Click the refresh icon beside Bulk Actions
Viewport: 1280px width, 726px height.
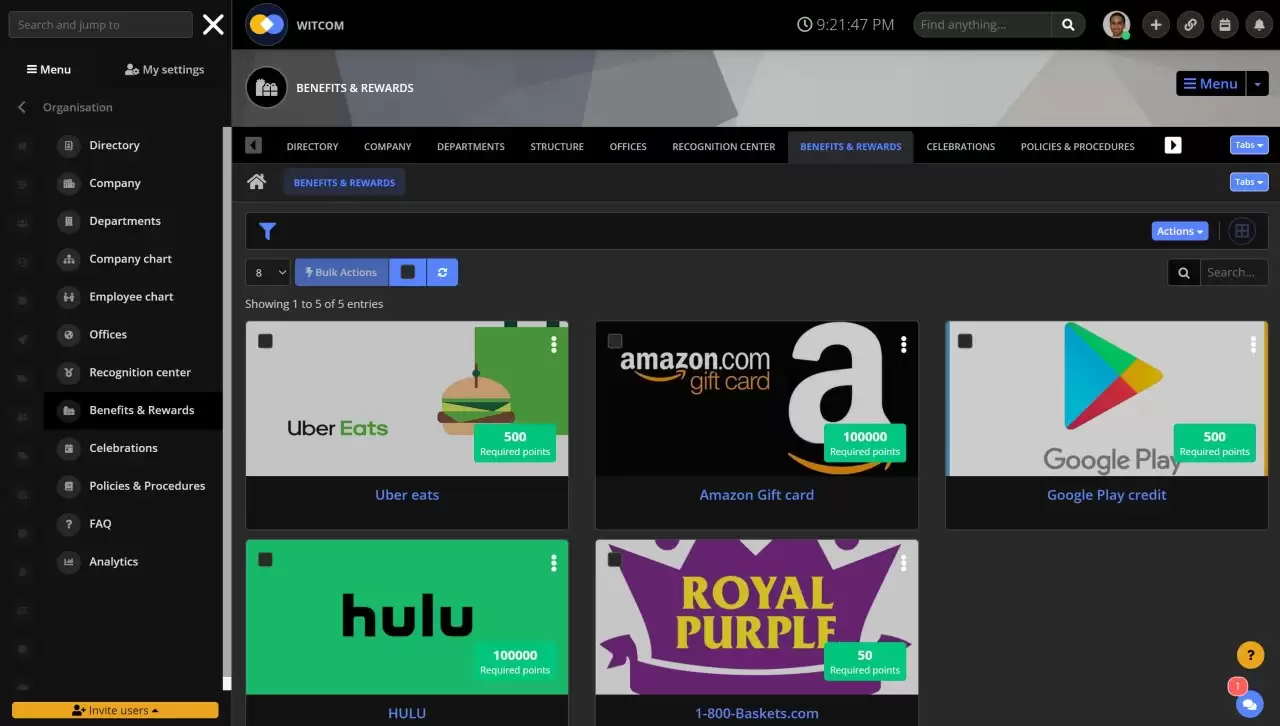tap(442, 272)
